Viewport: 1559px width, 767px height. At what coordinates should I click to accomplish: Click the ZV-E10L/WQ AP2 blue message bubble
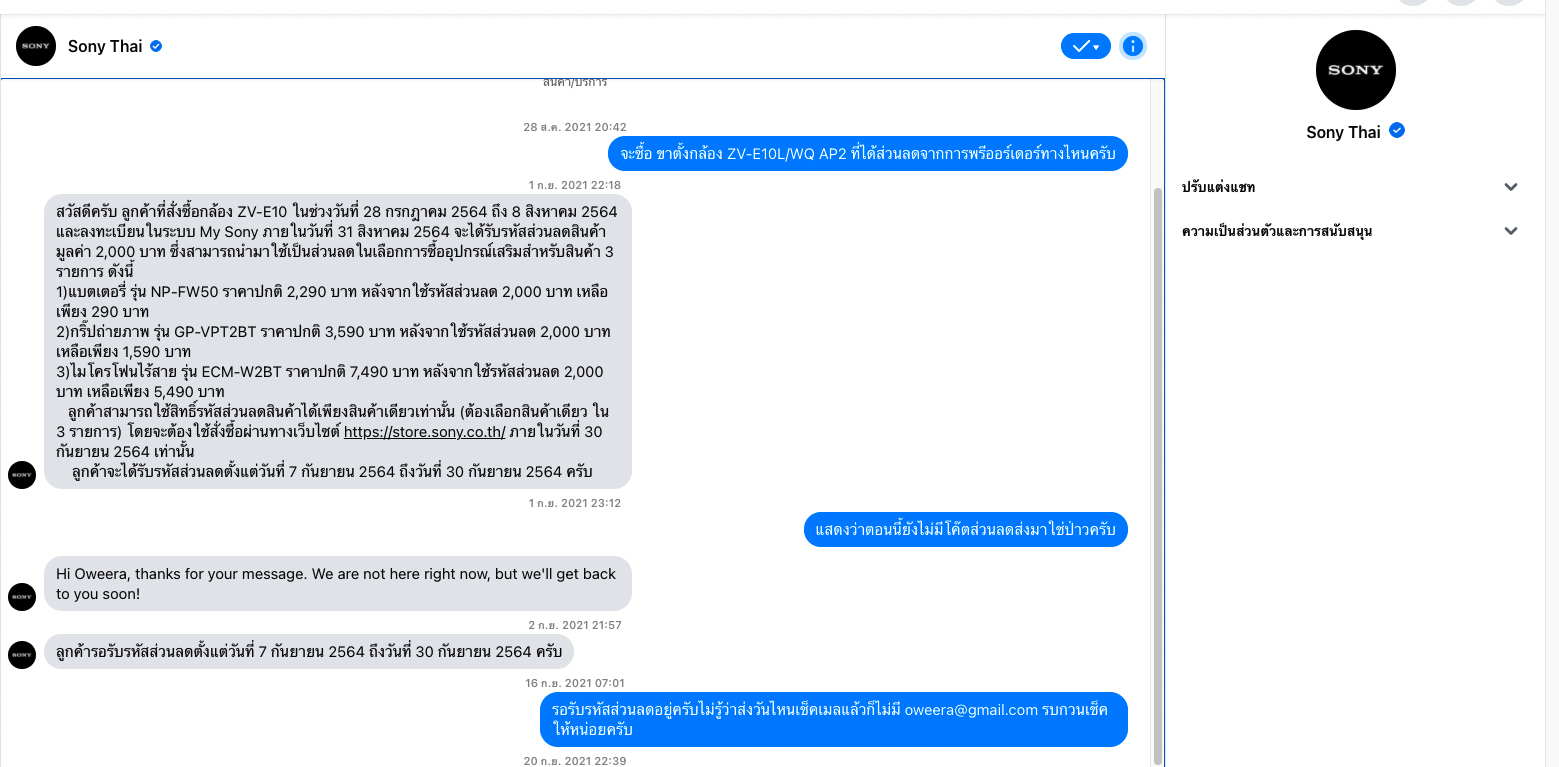point(869,154)
